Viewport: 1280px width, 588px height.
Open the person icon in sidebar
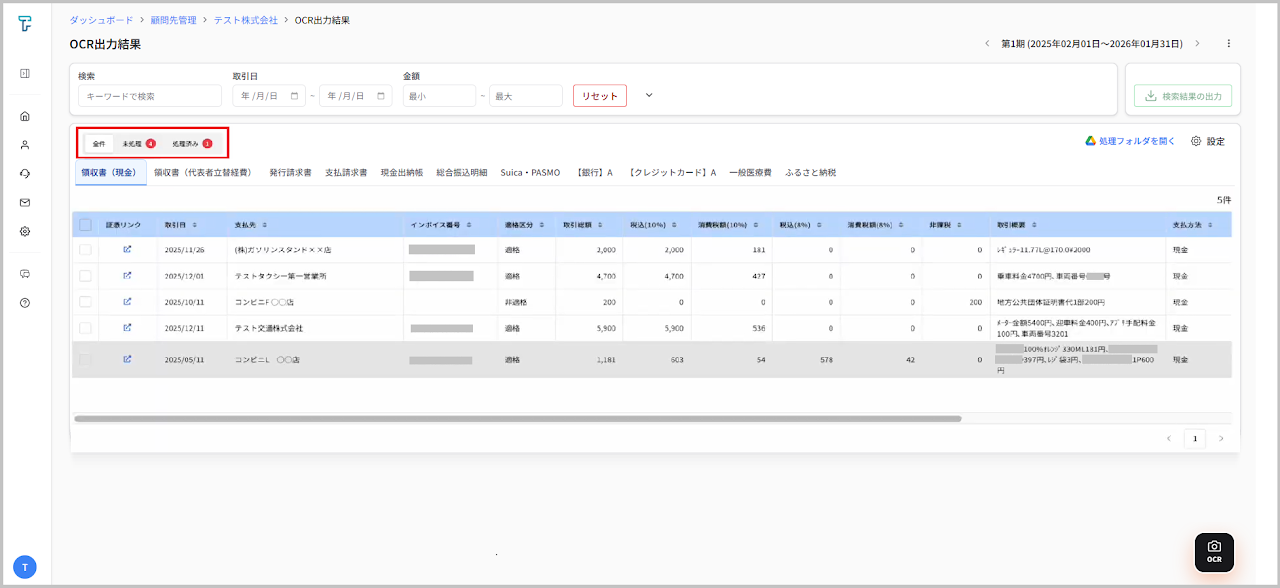coord(25,144)
